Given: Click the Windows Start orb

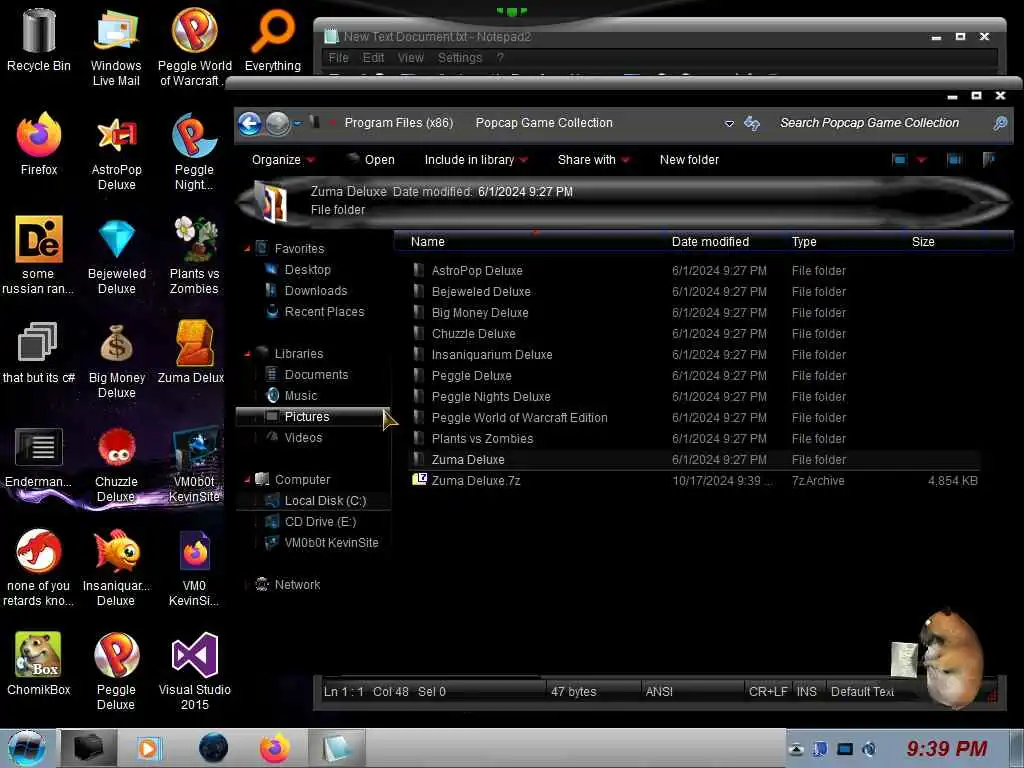Looking at the screenshot, I should point(27,748).
